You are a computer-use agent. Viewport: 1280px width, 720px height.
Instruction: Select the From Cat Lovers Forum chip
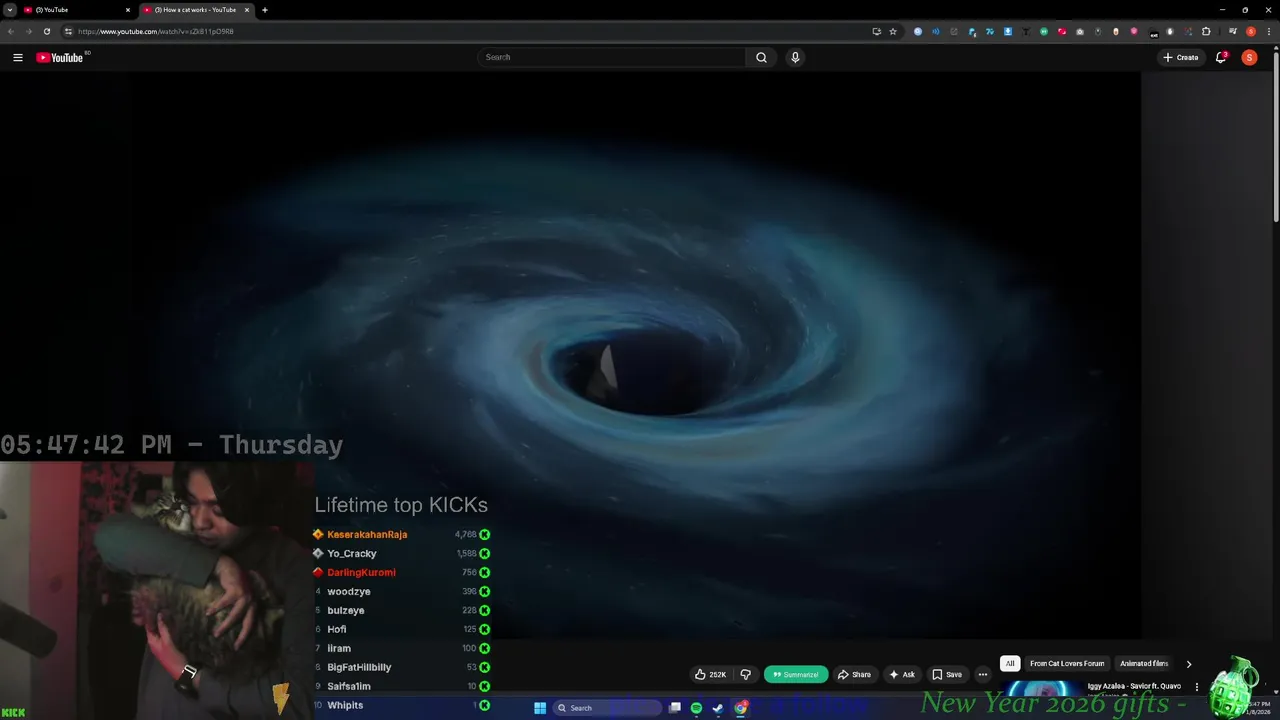click(x=1067, y=663)
